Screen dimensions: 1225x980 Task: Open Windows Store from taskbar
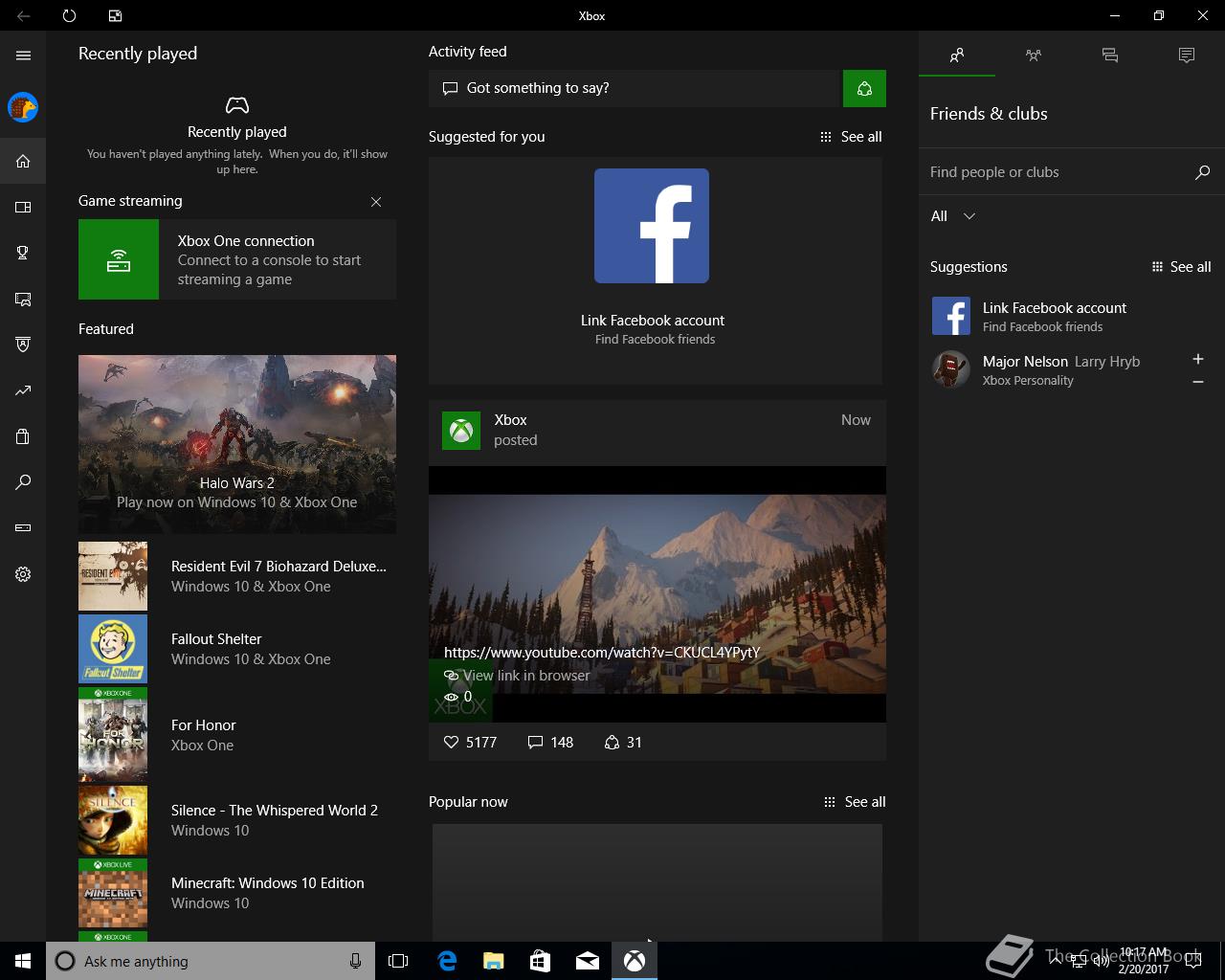click(x=541, y=961)
